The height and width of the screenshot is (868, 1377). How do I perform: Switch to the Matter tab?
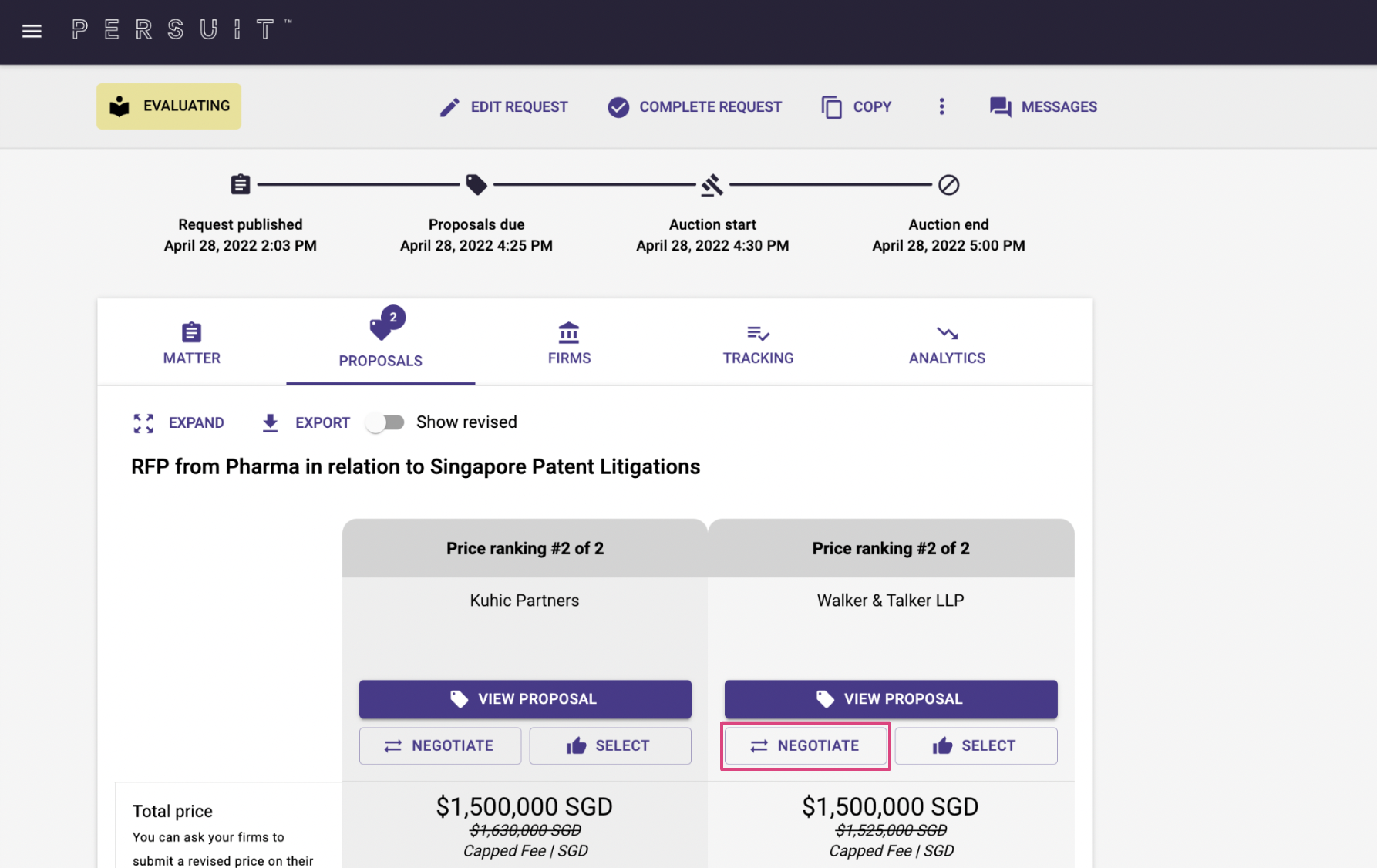point(191,343)
